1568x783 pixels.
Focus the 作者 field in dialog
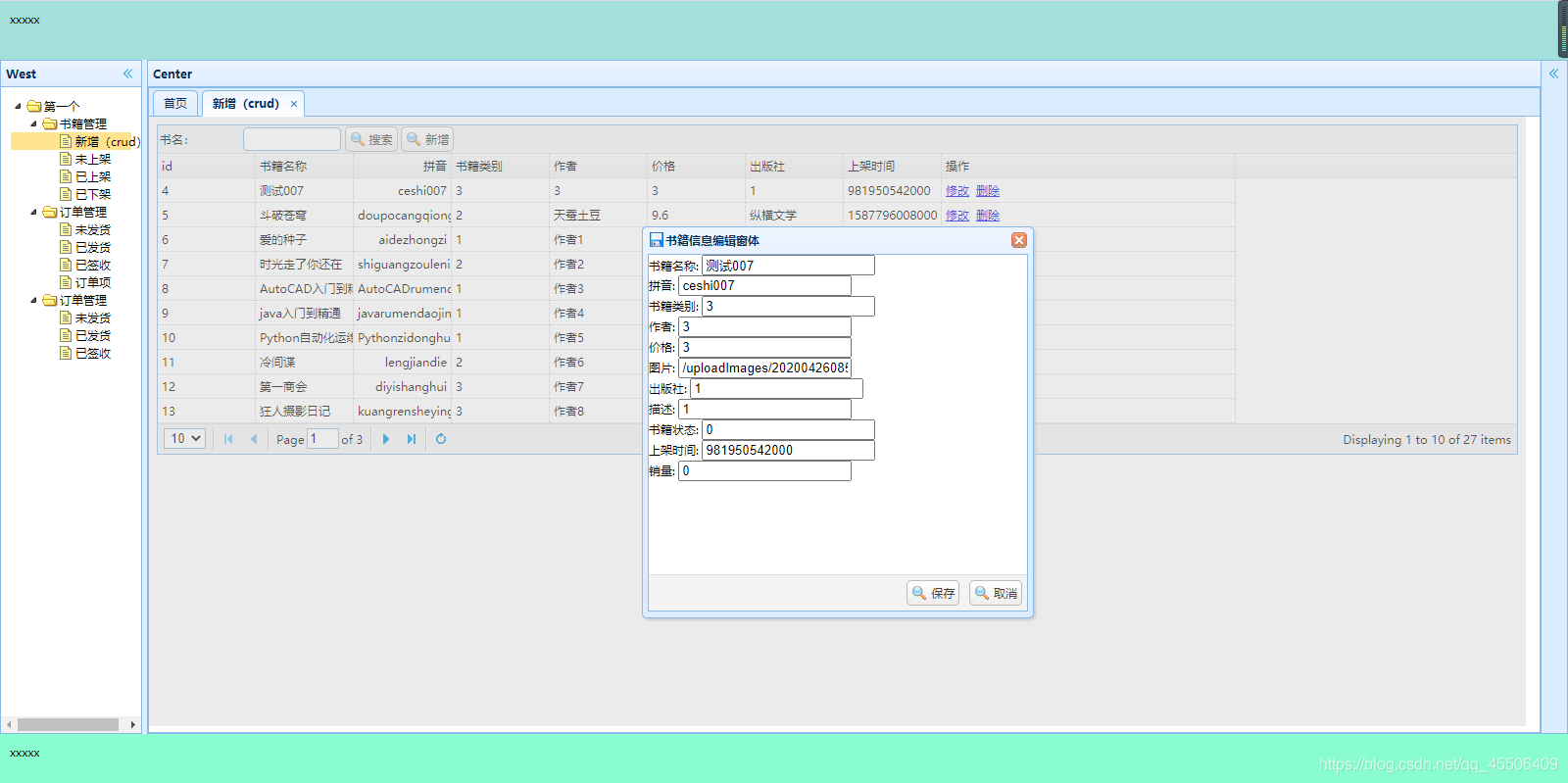(764, 327)
